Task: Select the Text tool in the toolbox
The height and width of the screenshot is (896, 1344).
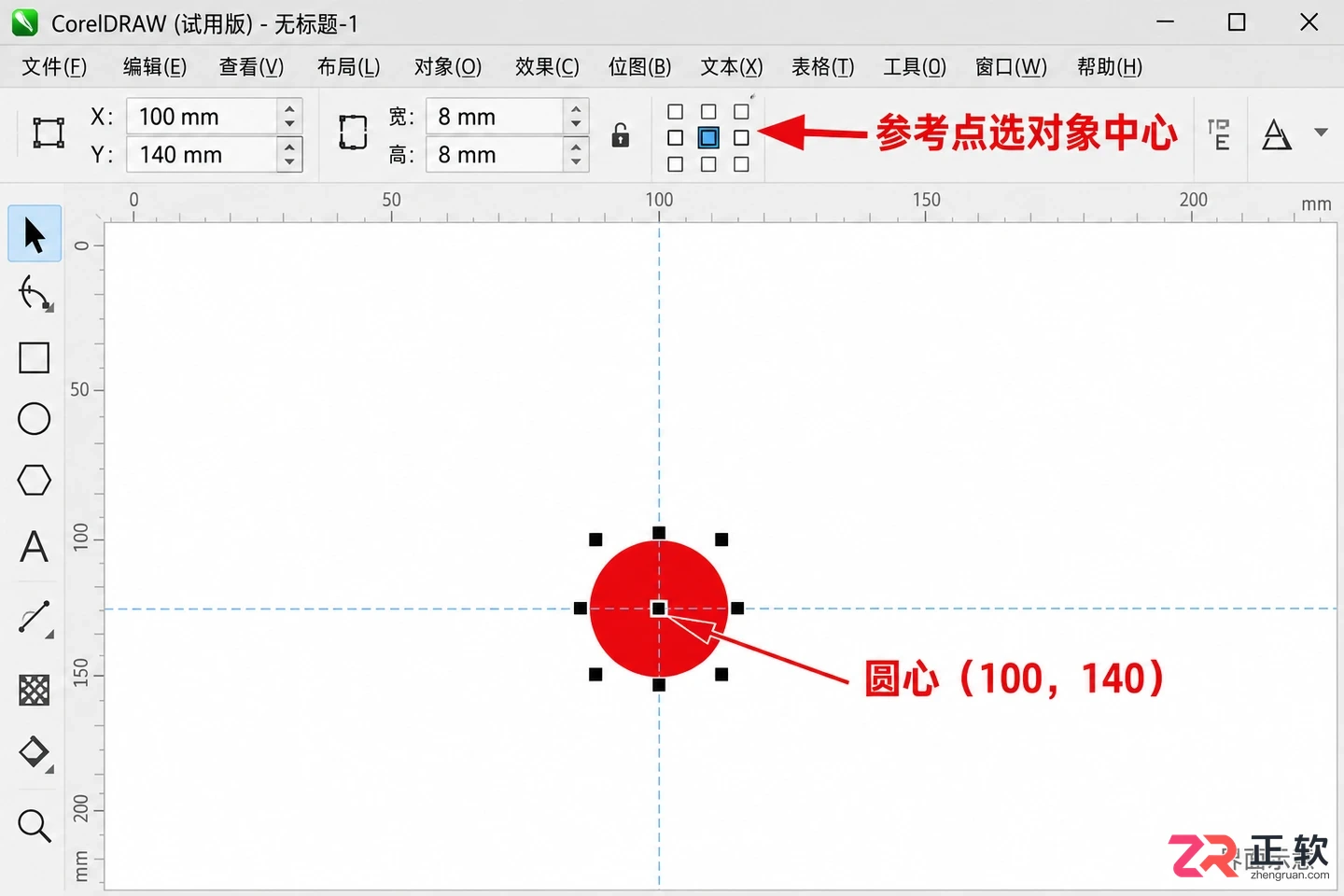Action: 35,546
